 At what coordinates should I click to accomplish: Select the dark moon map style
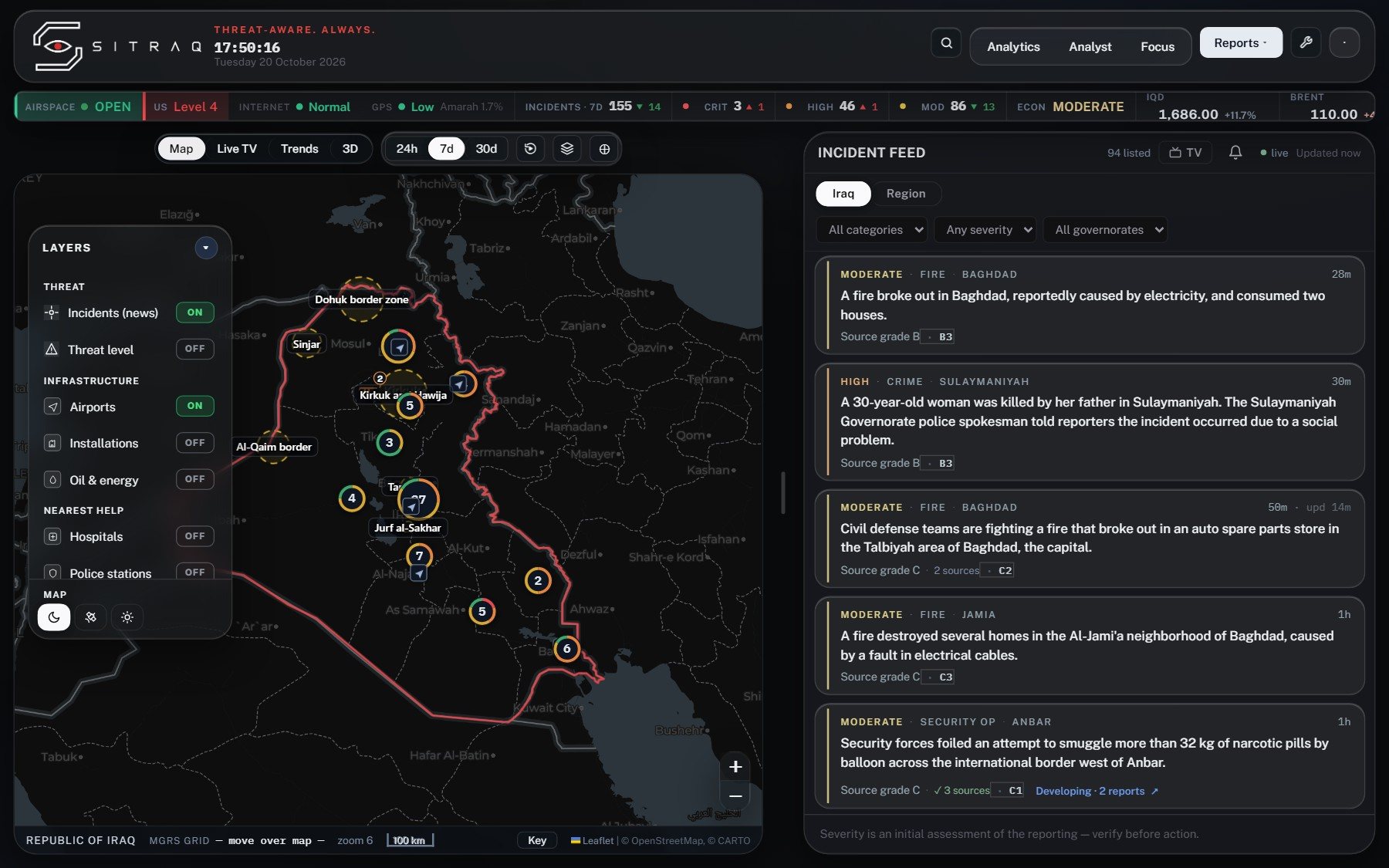pos(54,617)
